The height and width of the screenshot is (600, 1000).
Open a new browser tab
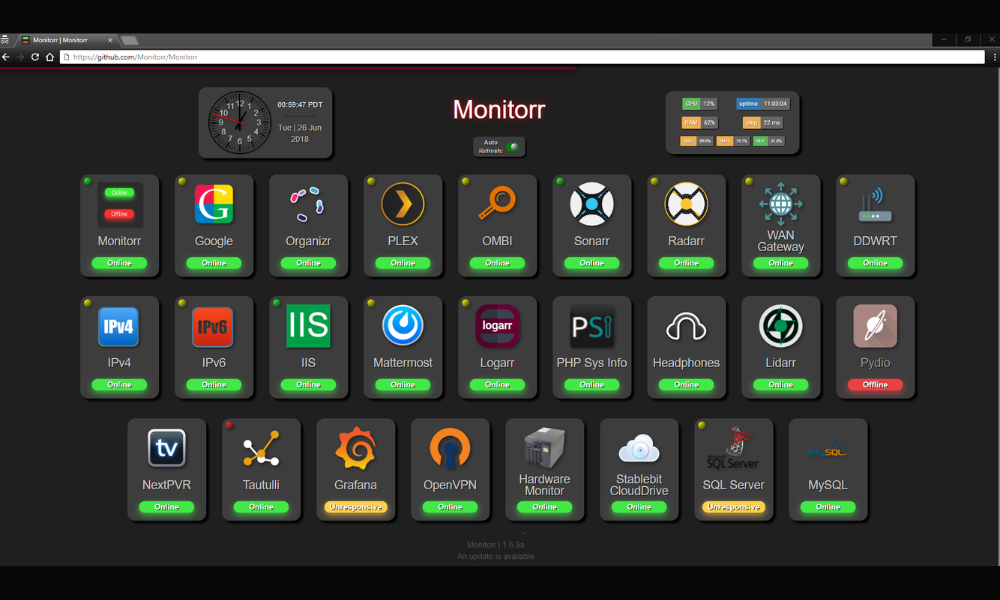click(129, 41)
